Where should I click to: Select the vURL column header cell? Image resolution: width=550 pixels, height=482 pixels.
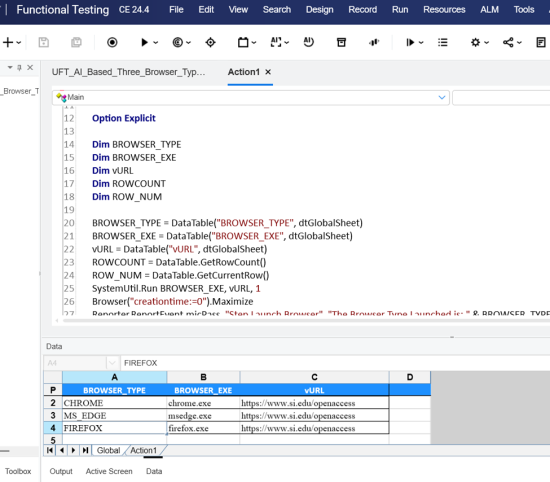[x=314, y=390]
